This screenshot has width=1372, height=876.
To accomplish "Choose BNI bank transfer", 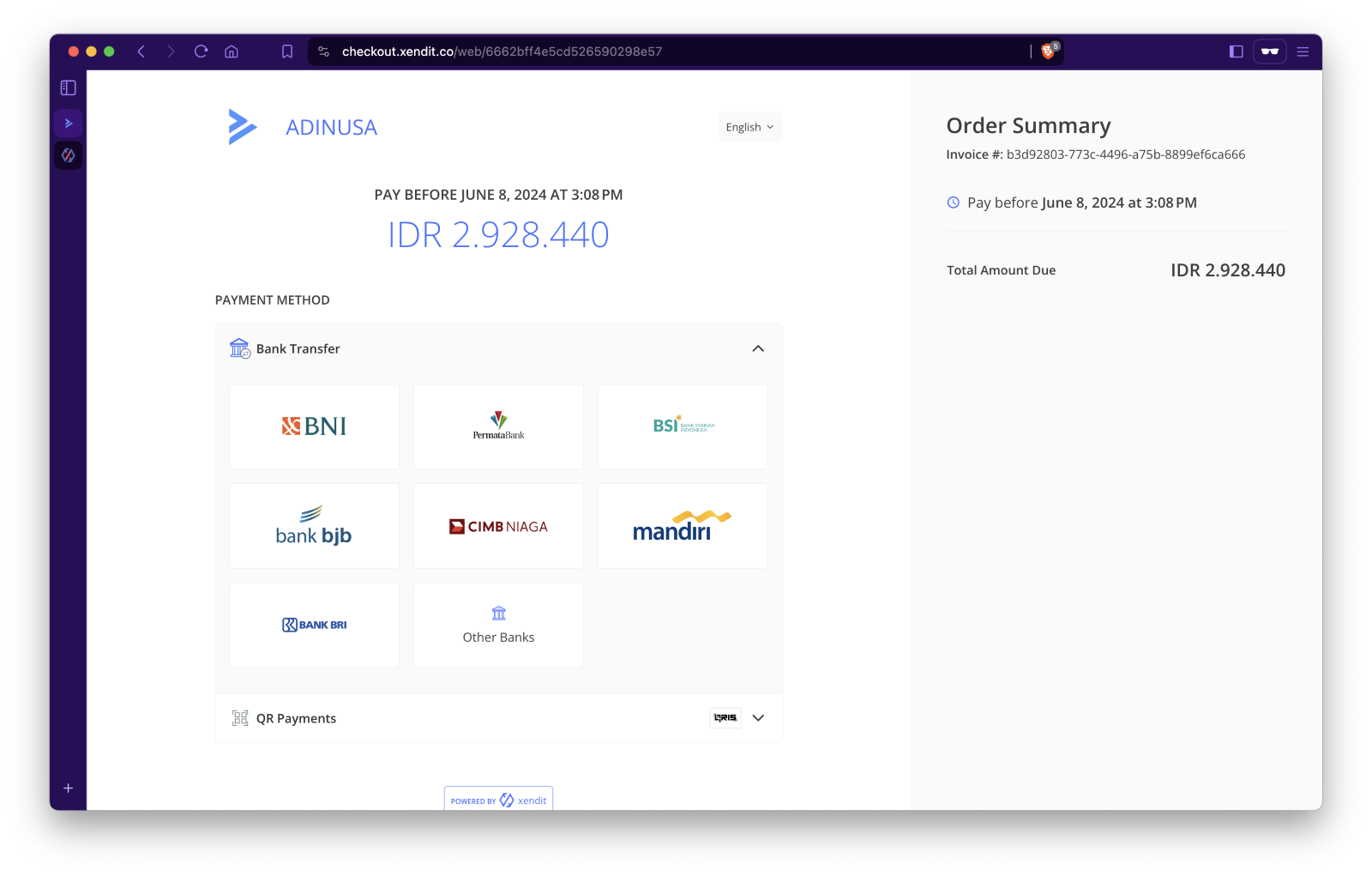I will click(x=315, y=426).
